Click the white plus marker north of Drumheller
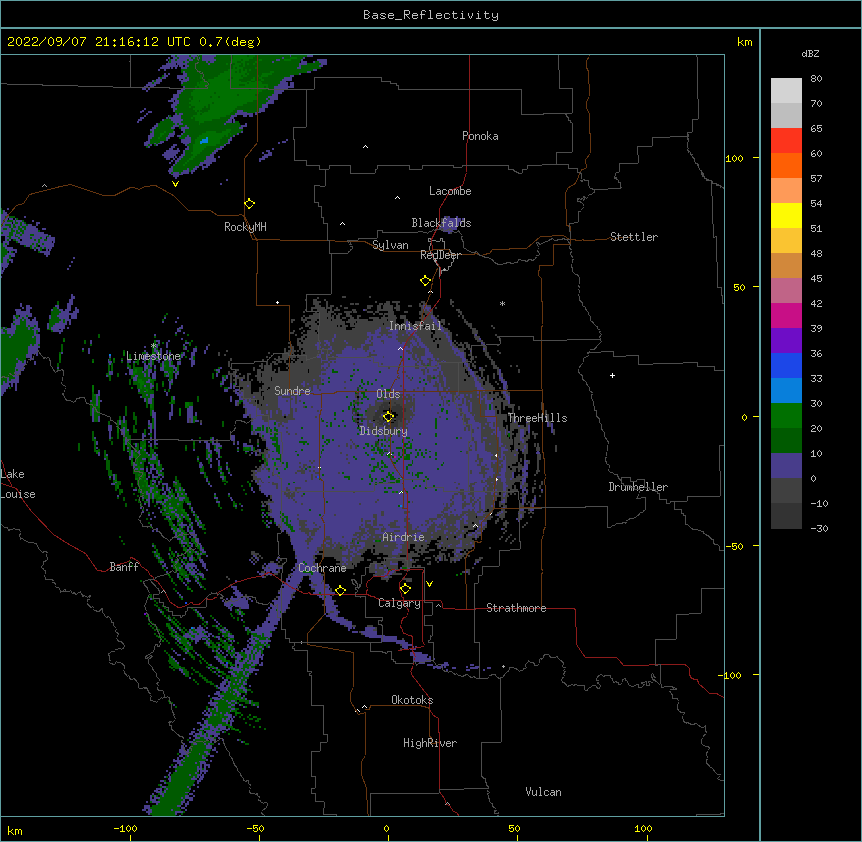 [x=612, y=375]
